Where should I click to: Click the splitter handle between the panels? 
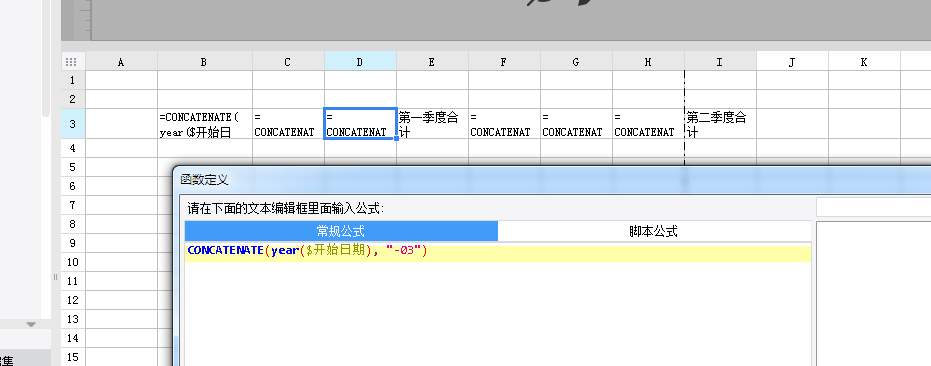[56, 276]
